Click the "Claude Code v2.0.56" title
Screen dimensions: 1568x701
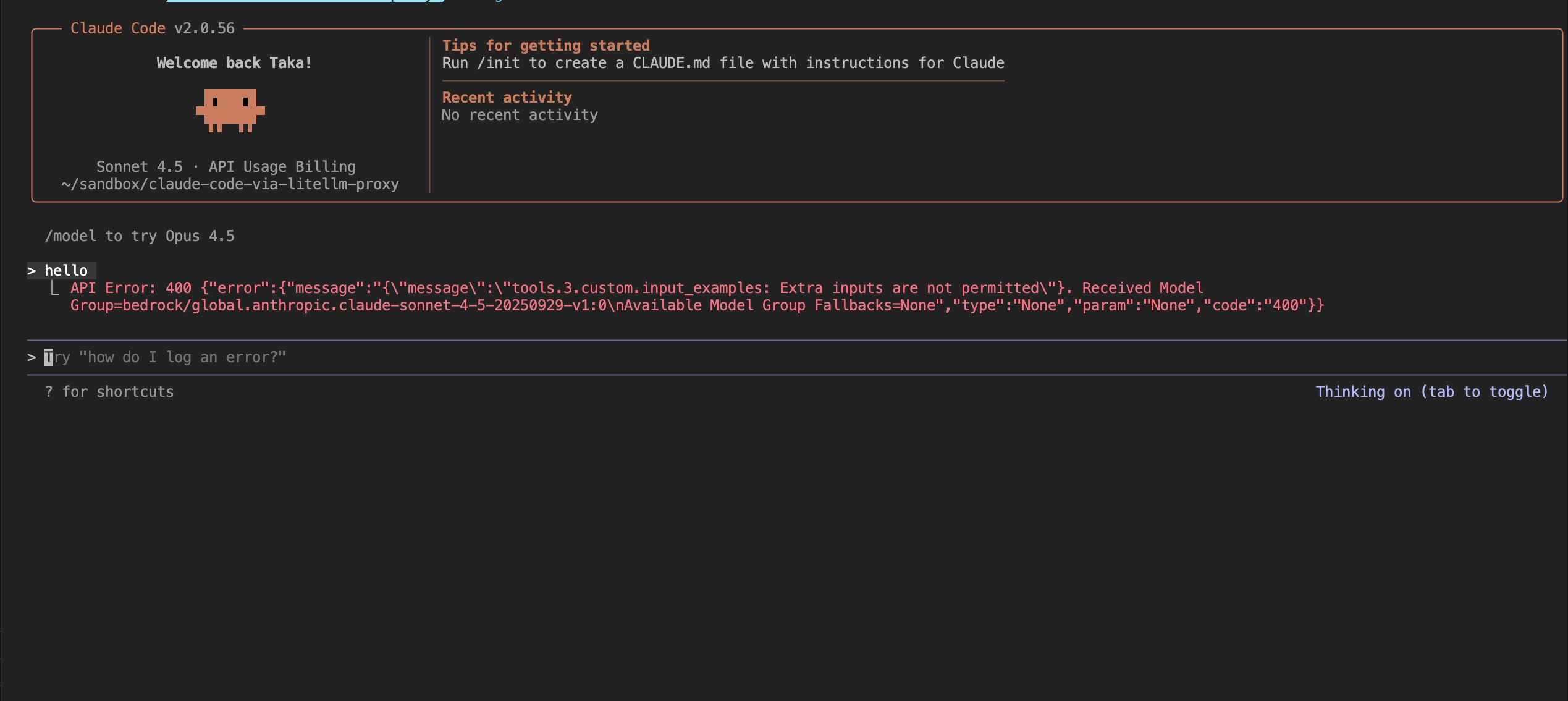[x=153, y=28]
